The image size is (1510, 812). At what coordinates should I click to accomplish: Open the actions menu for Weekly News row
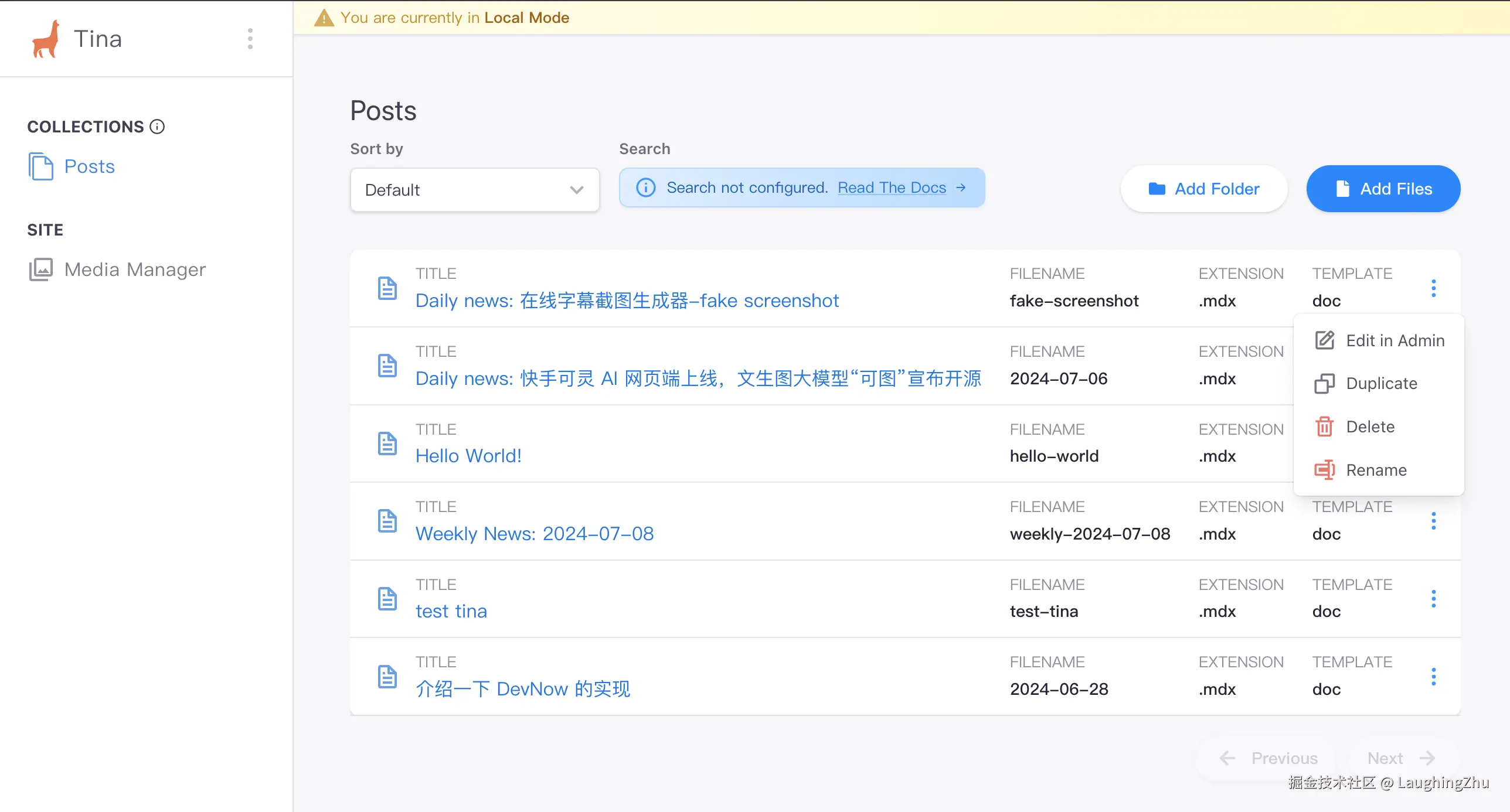click(1434, 521)
